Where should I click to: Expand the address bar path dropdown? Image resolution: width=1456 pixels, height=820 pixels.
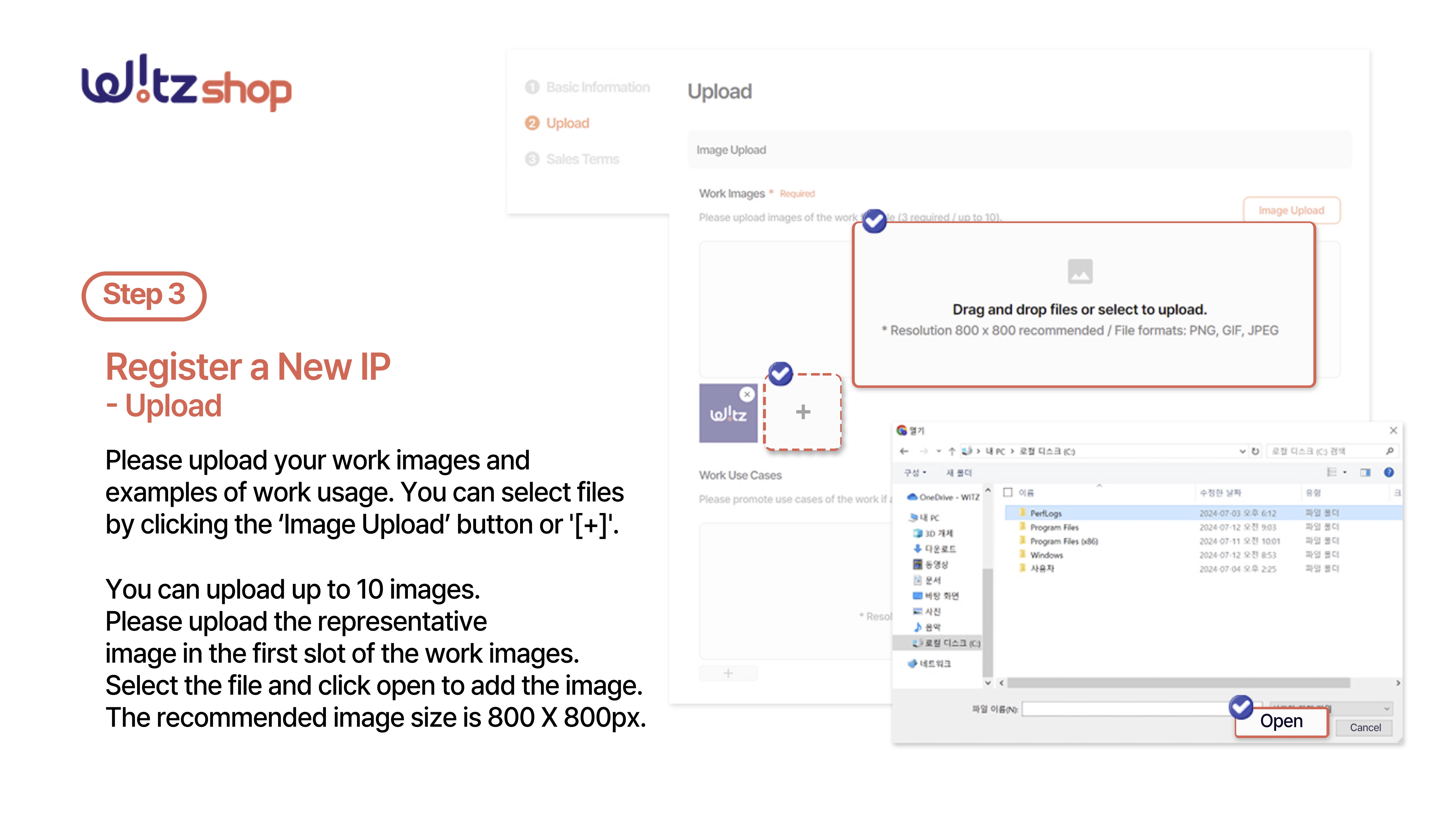click(1242, 451)
